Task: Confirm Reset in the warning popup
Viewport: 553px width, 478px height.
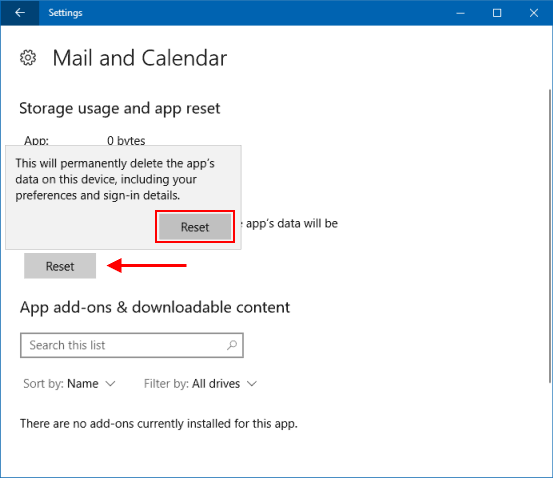Action: (195, 227)
